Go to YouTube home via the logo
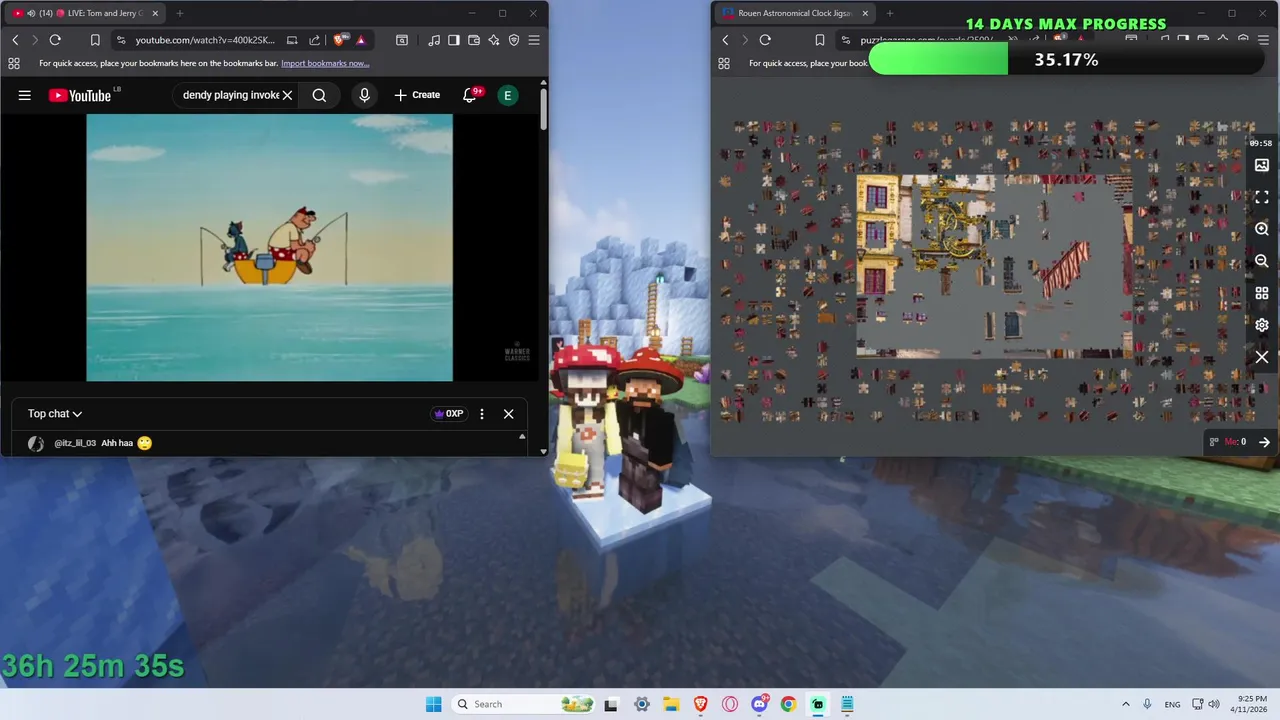Image resolution: width=1280 pixels, height=720 pixels. [x=79, y=95]
